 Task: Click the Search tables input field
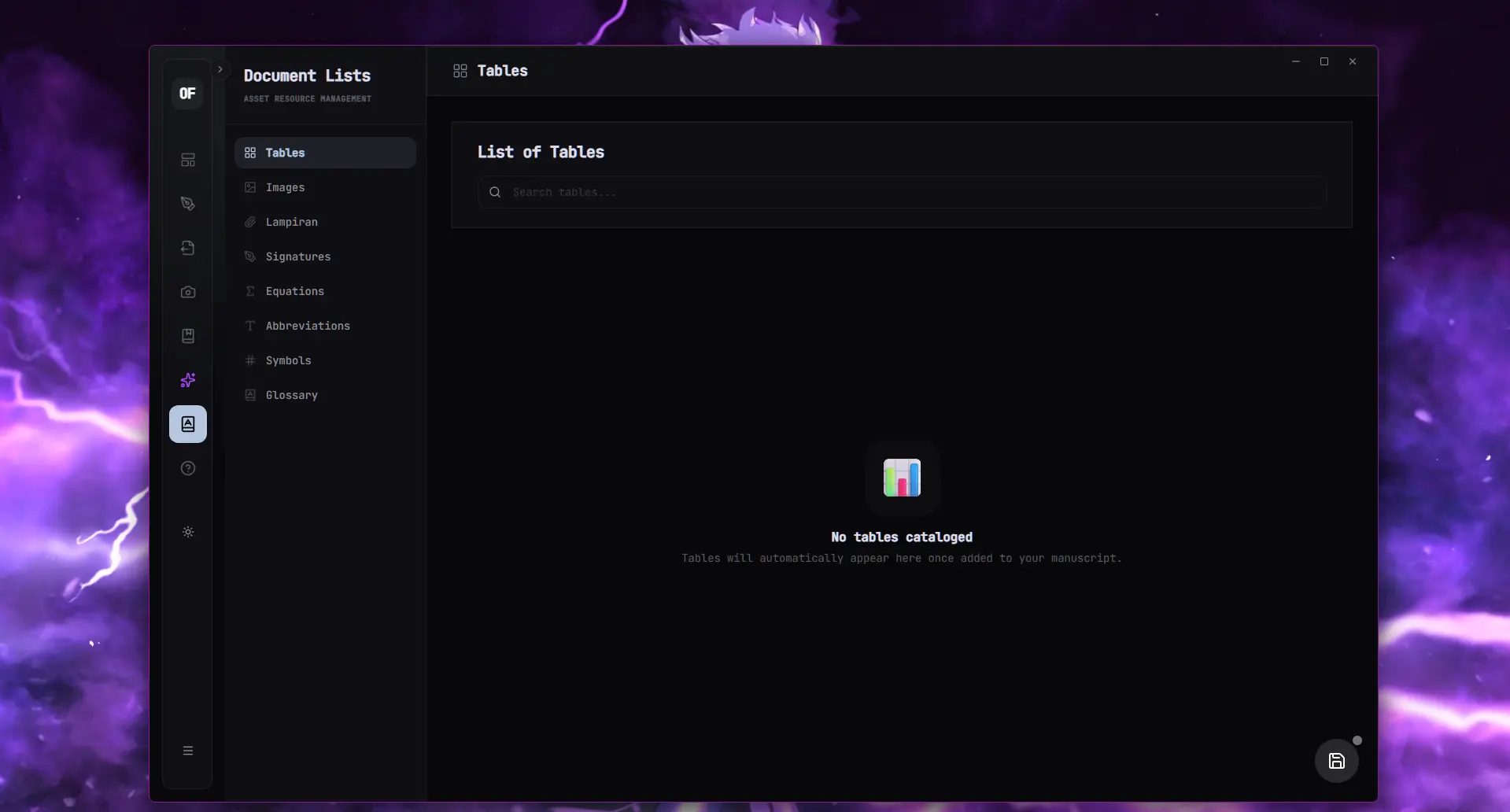(x=902, y=192)
